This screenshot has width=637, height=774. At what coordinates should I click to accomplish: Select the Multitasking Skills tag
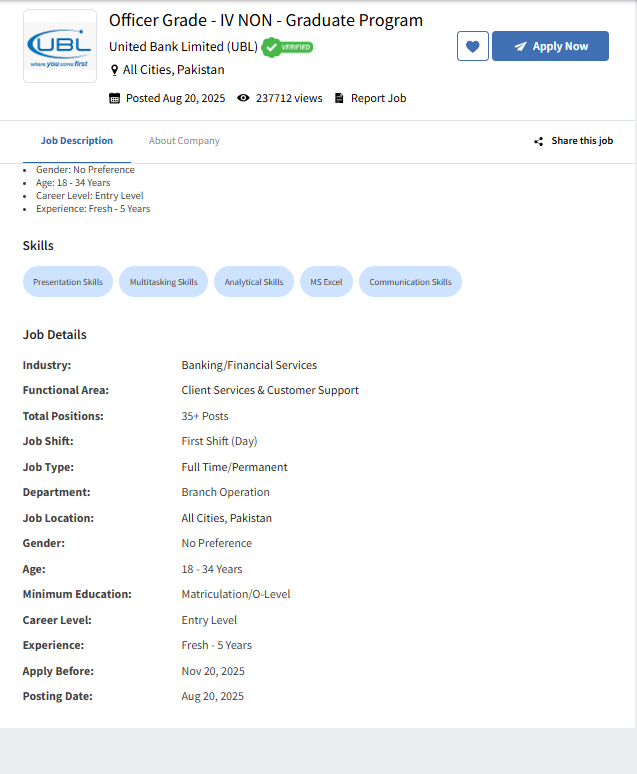pos(164,282)
